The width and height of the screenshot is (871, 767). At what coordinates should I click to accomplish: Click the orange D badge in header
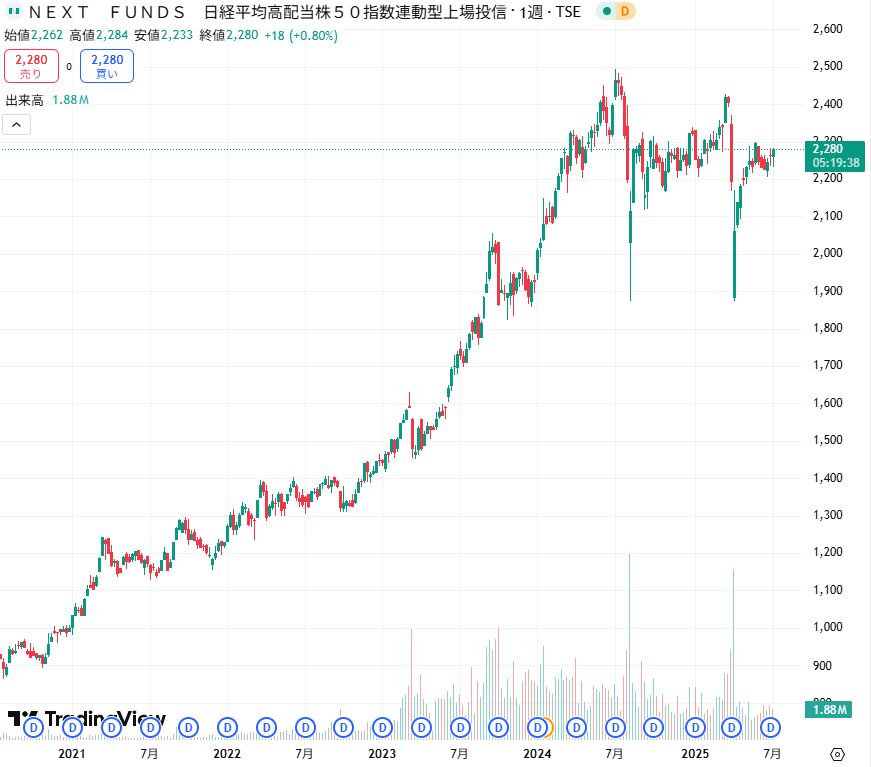pyautogui.click(x=624, y=12)
